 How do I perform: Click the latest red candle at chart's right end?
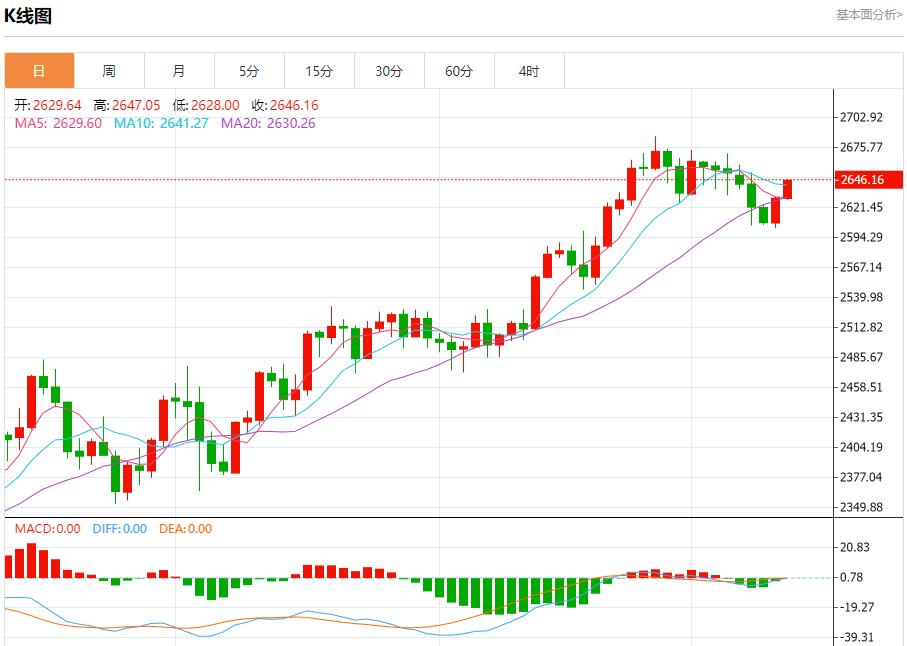coord(787,189)
